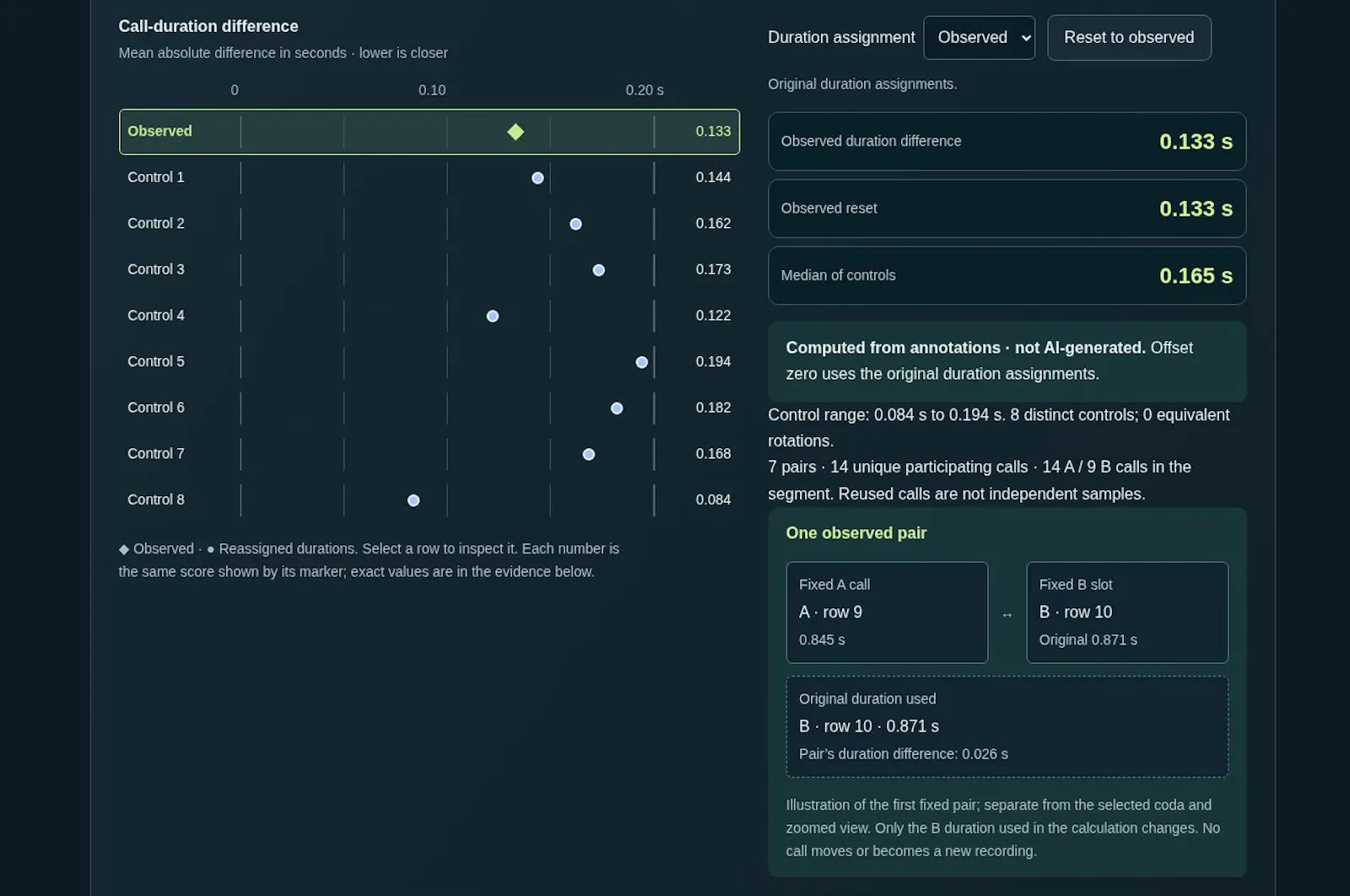Click the Observed duration difference card

(x=1007, y=142)
